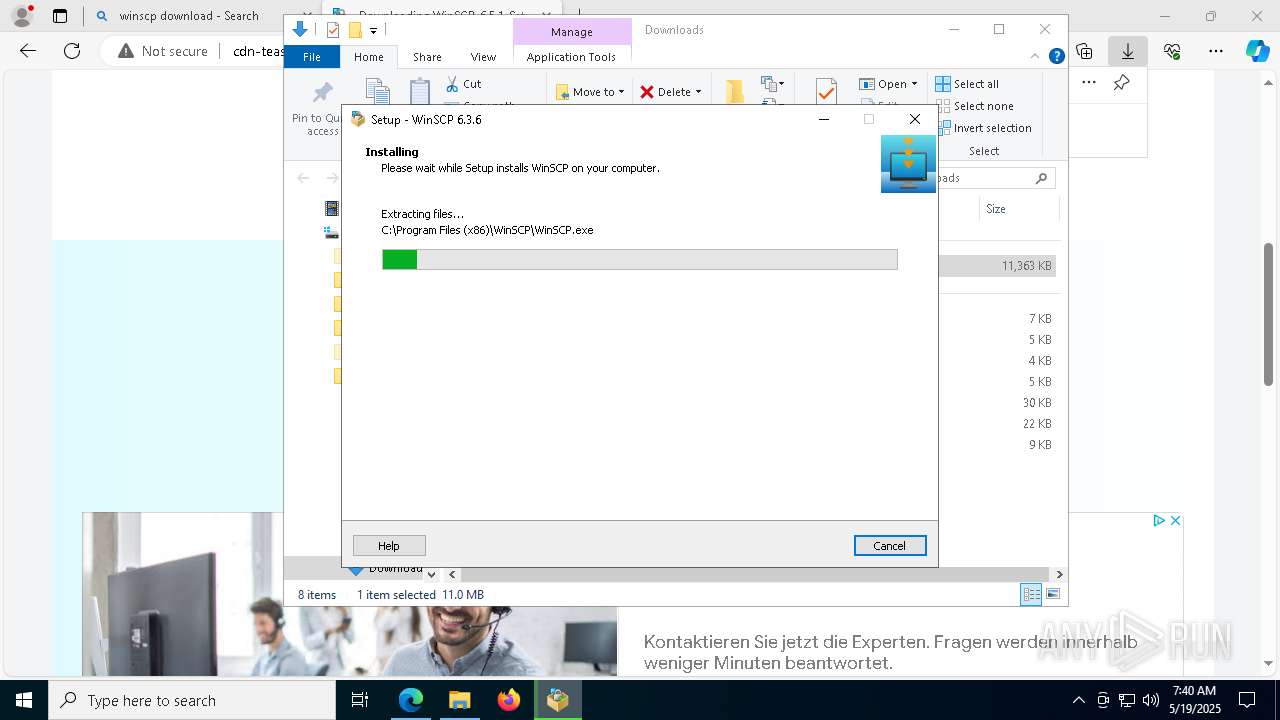Click Cut in Explorer ribbon
1280x720 pixels.
(463, 84)
